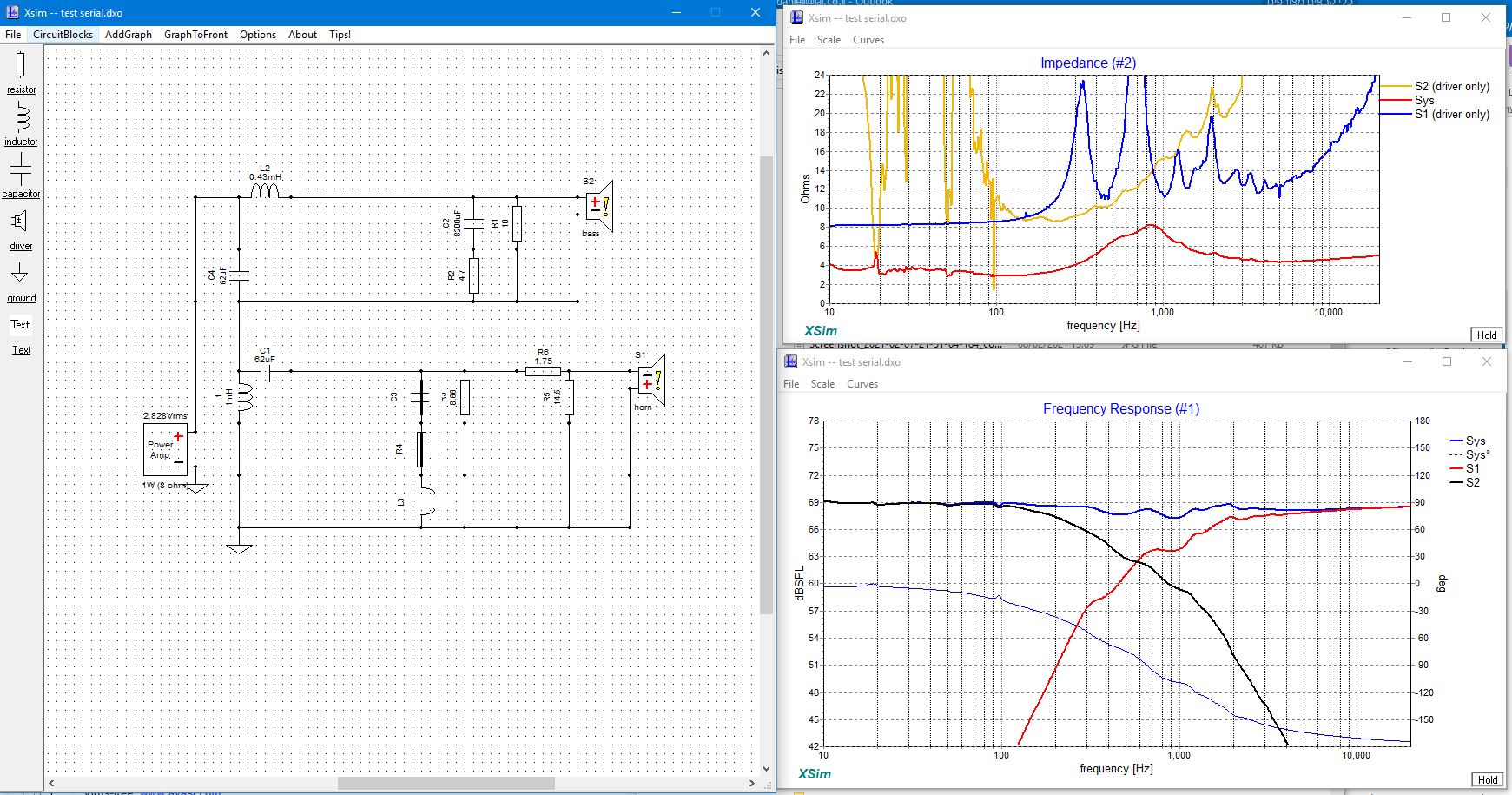Open Scale menu in Frequency Response window

coord(822,384)
